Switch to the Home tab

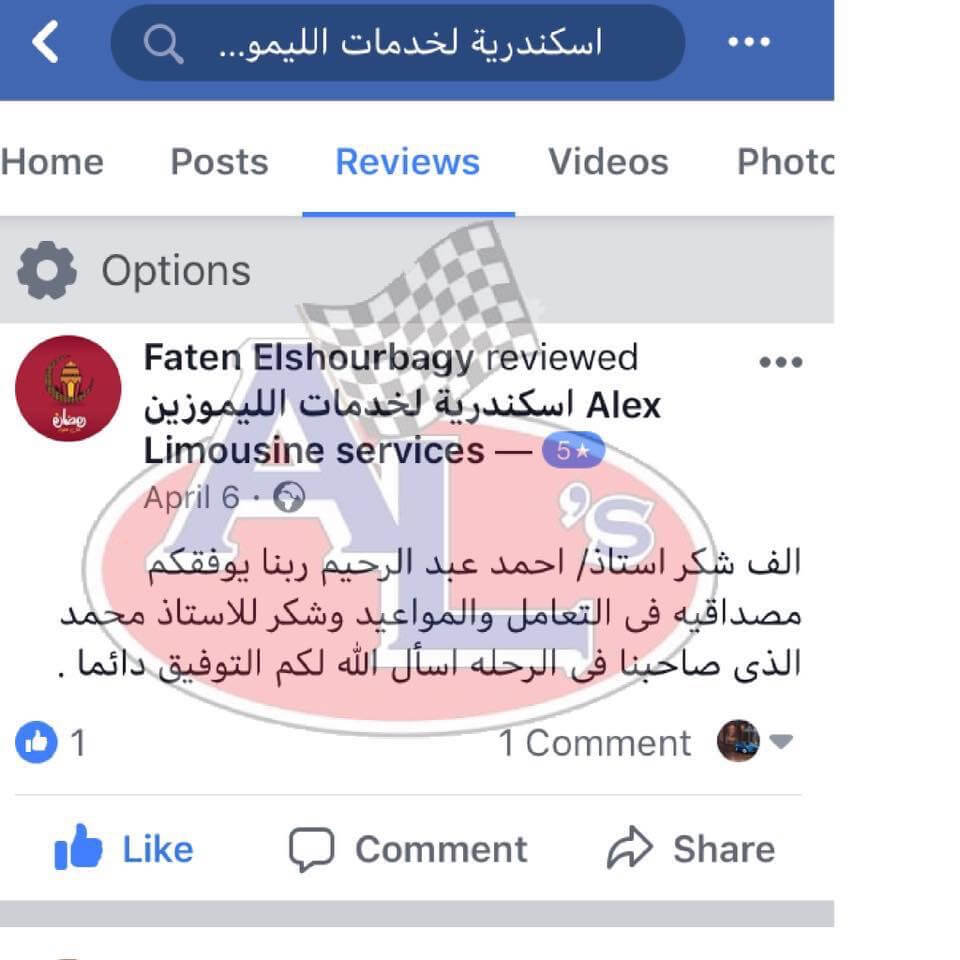coord(52,162)
